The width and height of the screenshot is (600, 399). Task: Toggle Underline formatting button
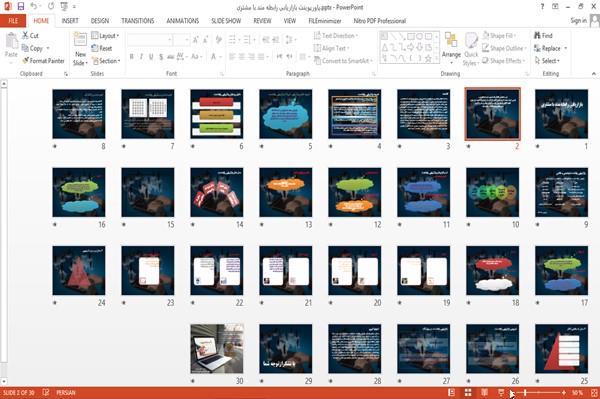(x=151, y=57)
